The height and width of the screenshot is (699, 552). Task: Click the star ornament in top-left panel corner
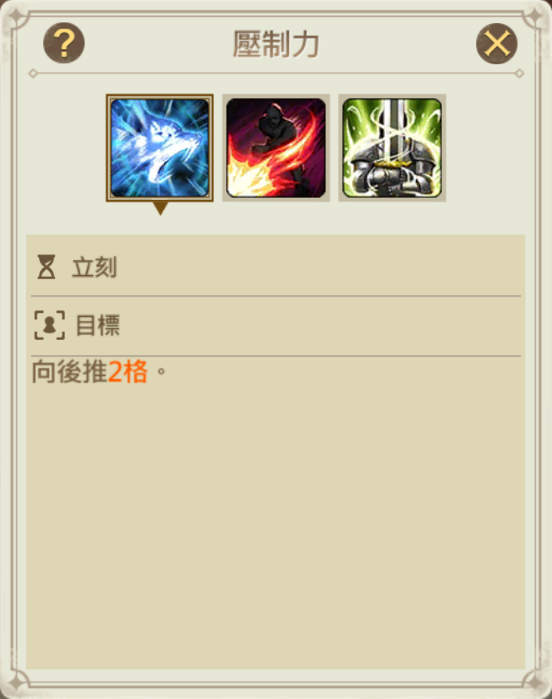click(x=20, y=19)
